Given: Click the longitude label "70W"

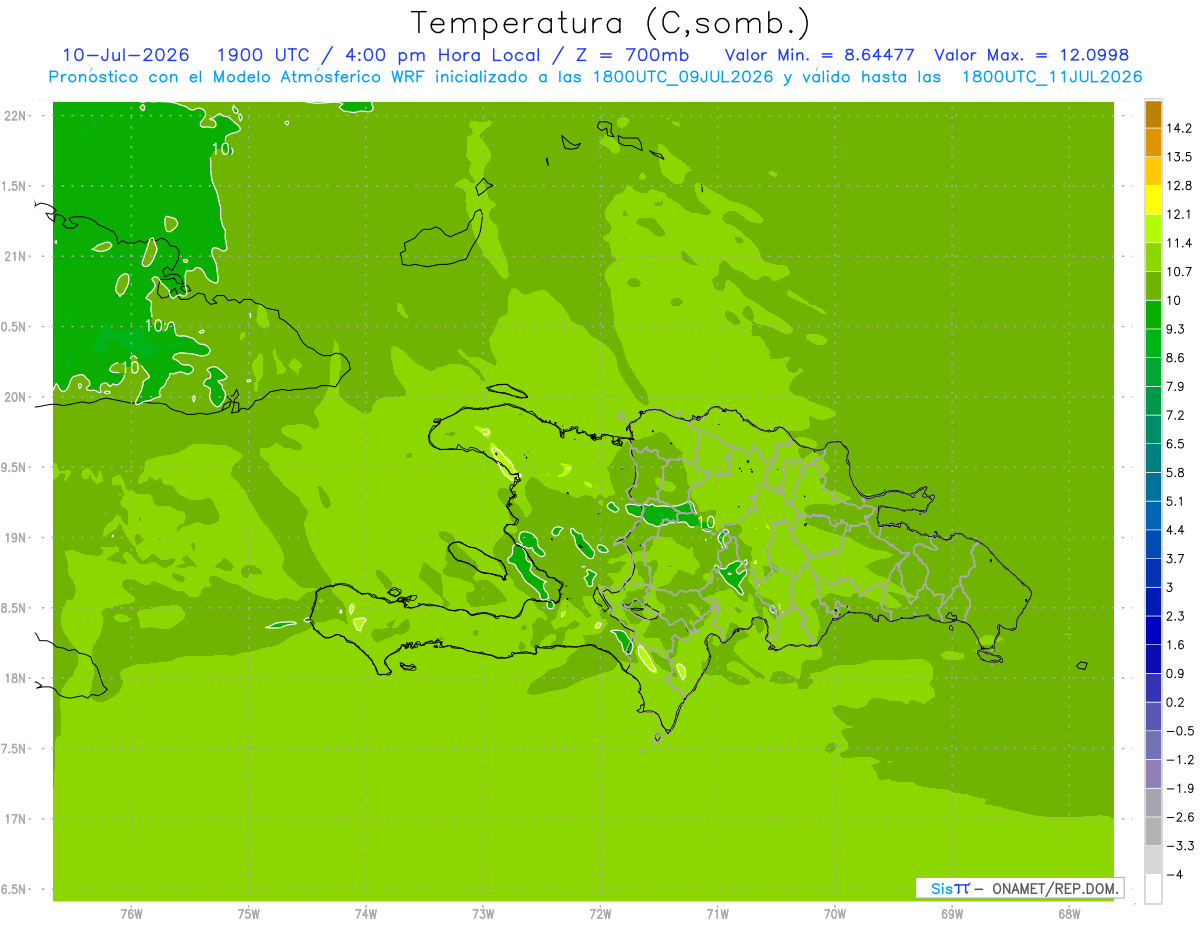Looking at the screenshot, I should click(x=835, y=913).
